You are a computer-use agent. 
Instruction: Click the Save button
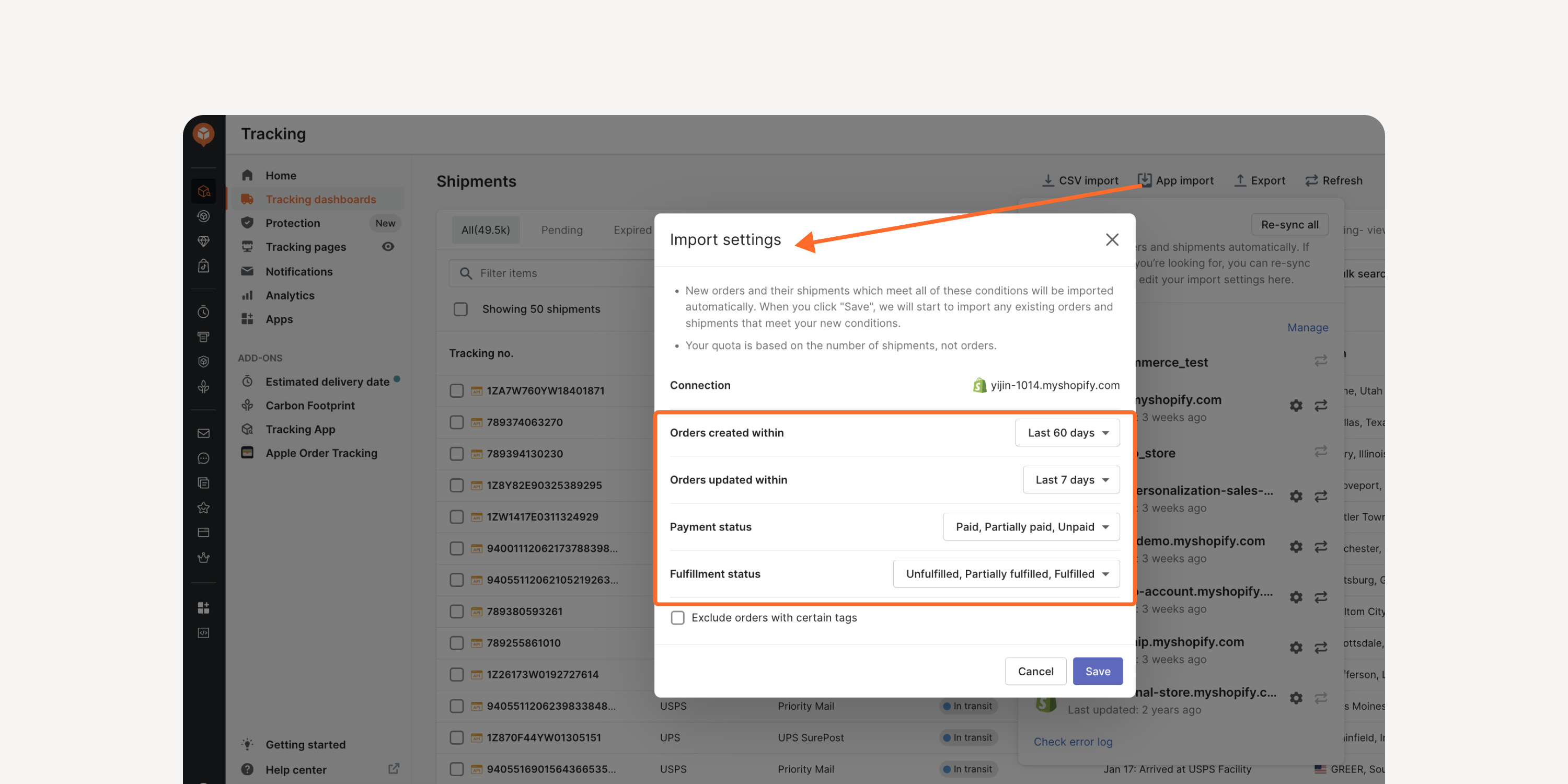1097,672
